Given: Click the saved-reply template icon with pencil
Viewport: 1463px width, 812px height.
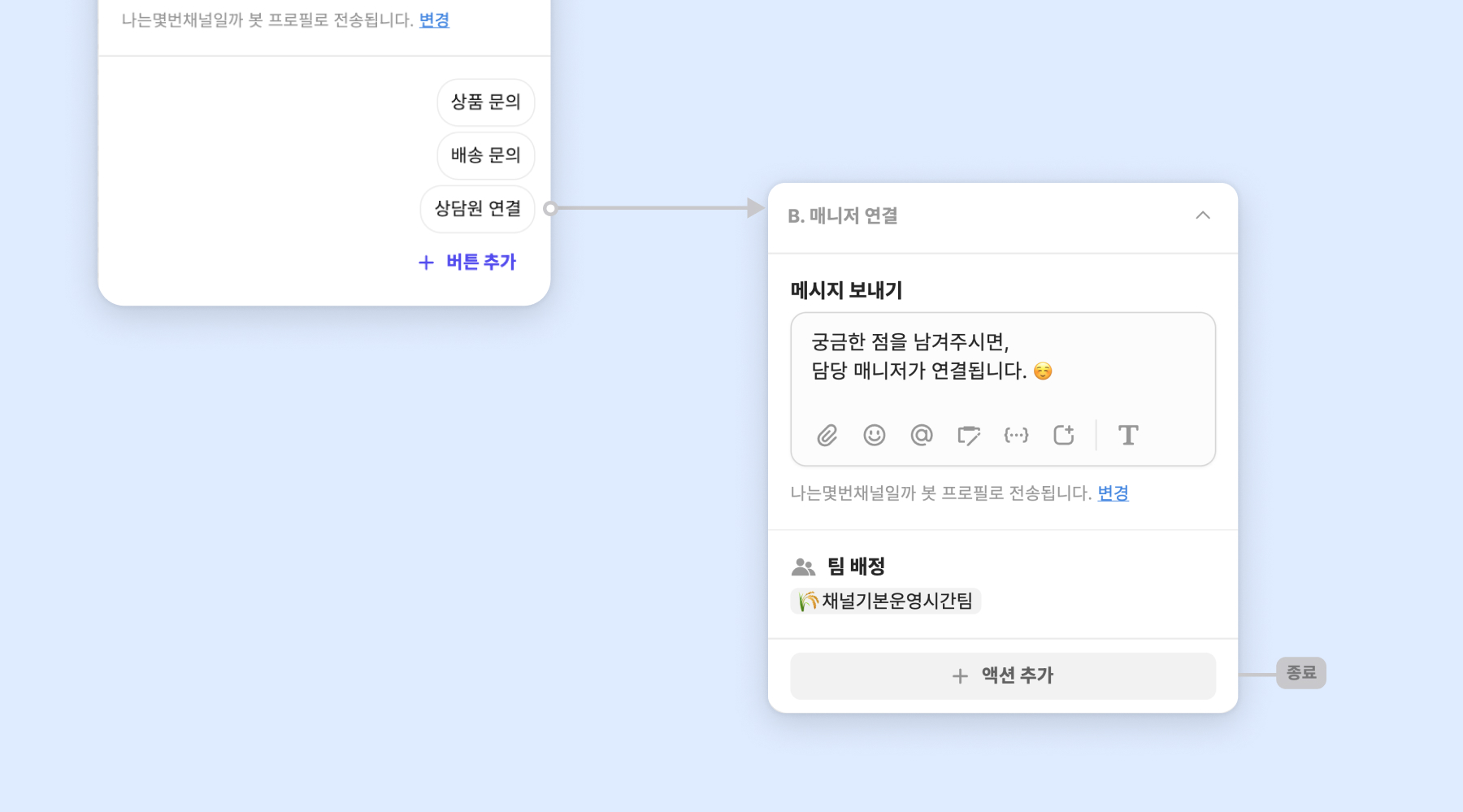Looking at the screenshot, I should [x=968, y=436].
